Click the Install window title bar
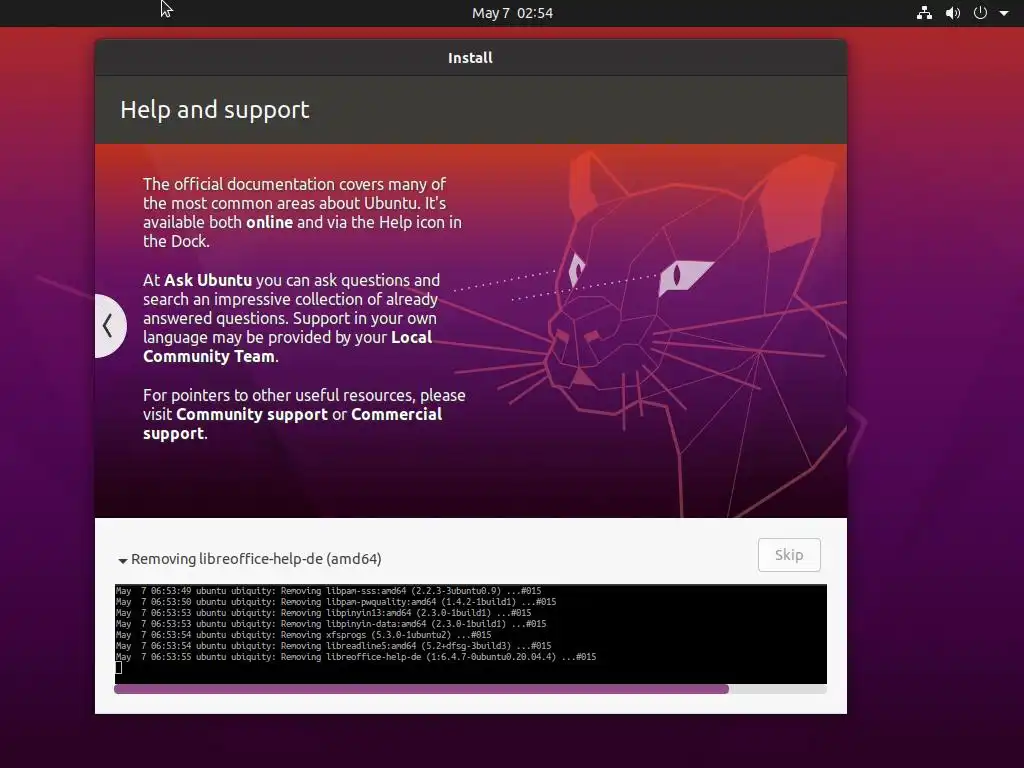1024x768 pixels. point(470,57)
